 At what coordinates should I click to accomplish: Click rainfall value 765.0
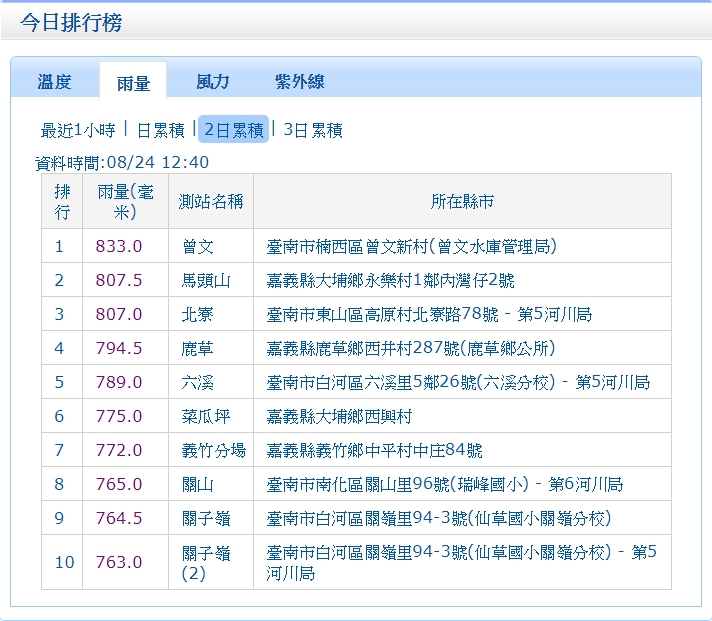[x=119, y=485]
